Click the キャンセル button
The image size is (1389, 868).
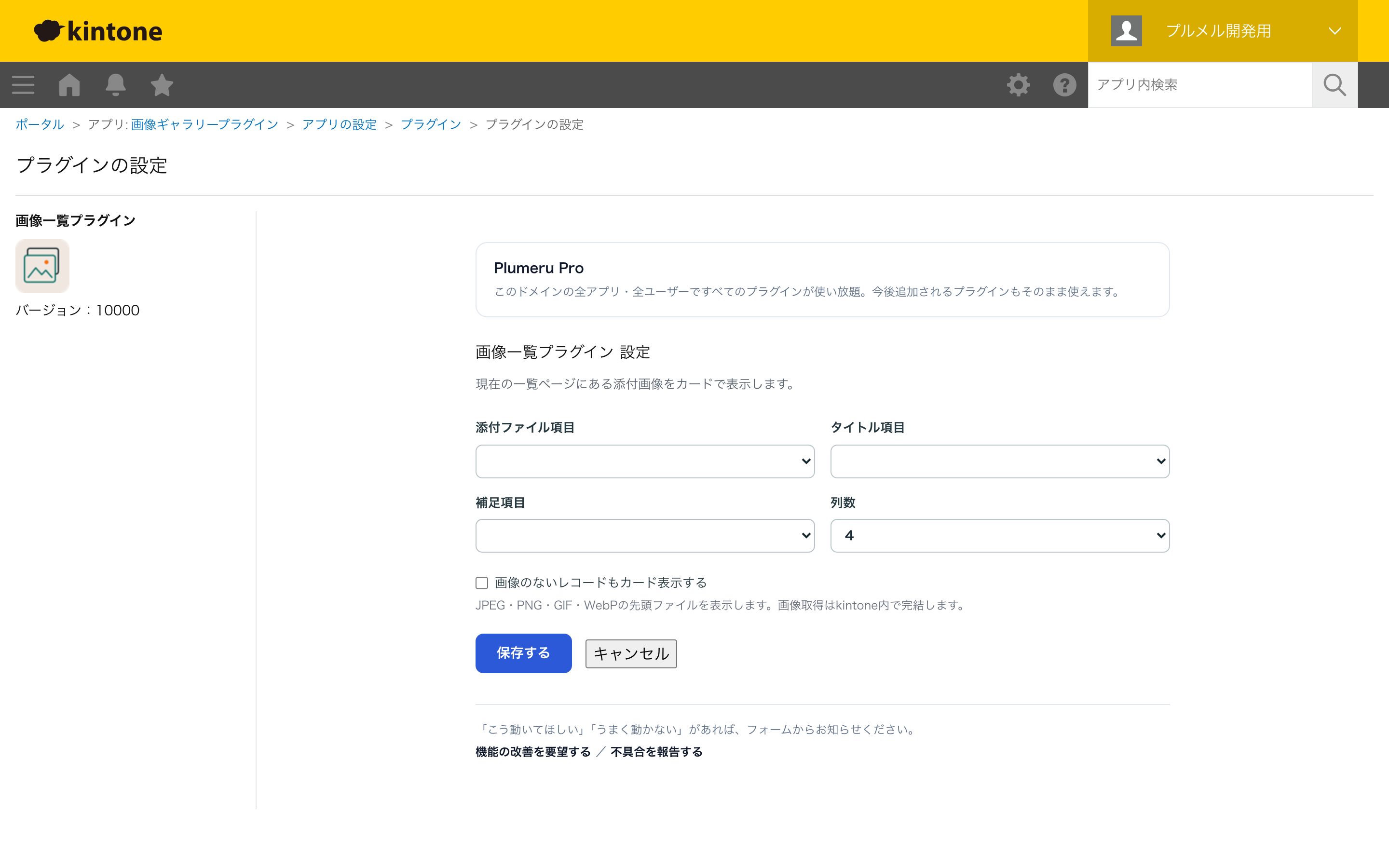pos(631,654)
